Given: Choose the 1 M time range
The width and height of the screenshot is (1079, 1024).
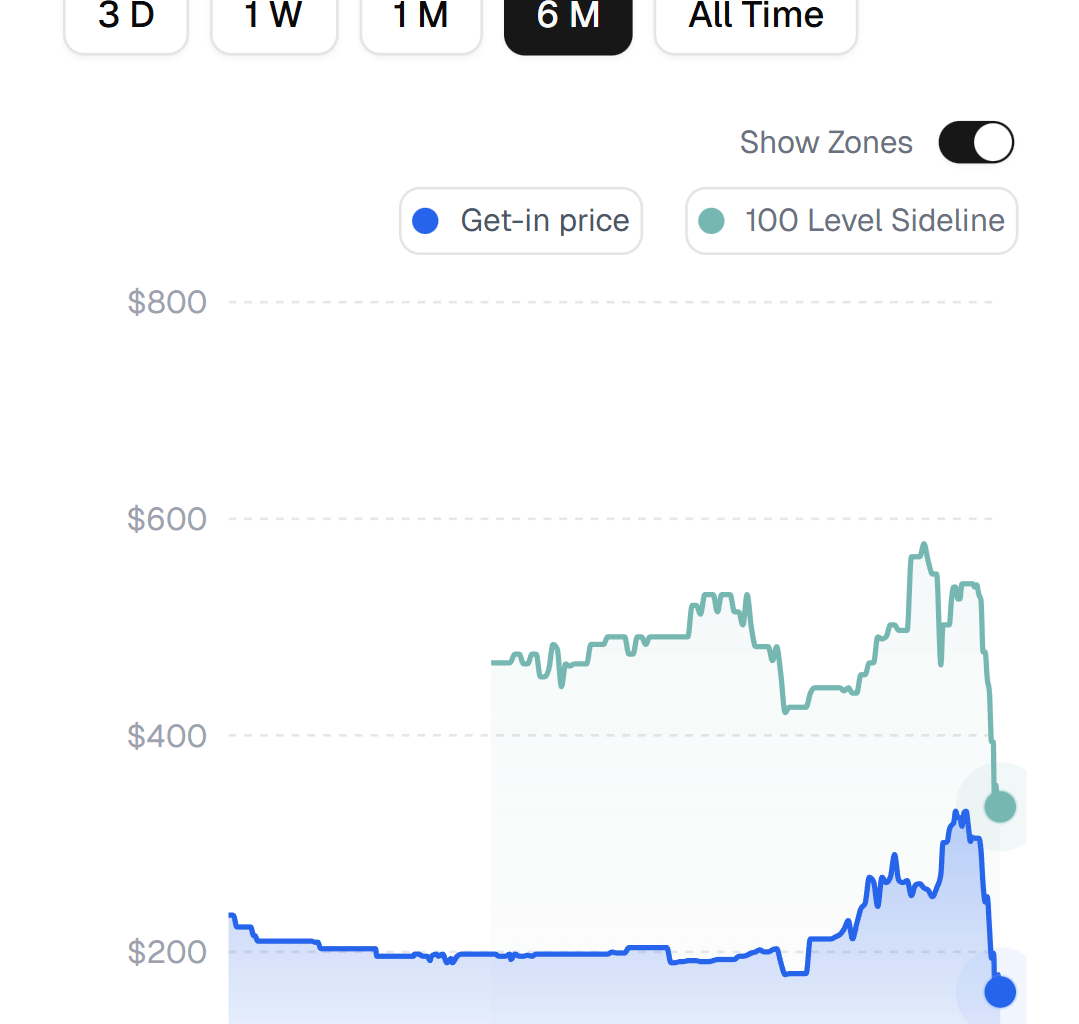Looking at the screenshot, I should pos(421,18).
